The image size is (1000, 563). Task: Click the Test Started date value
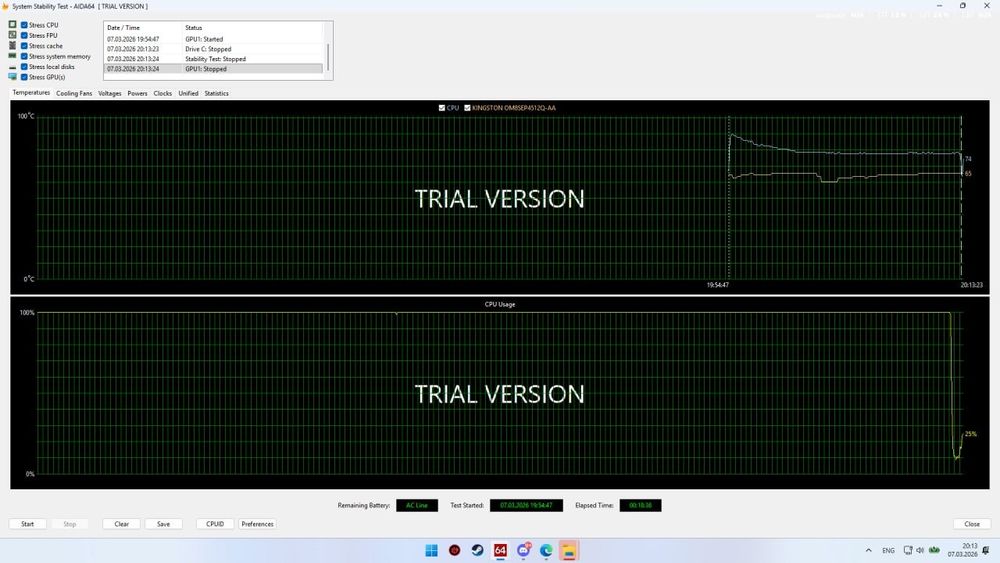click(x=526, y=505)
